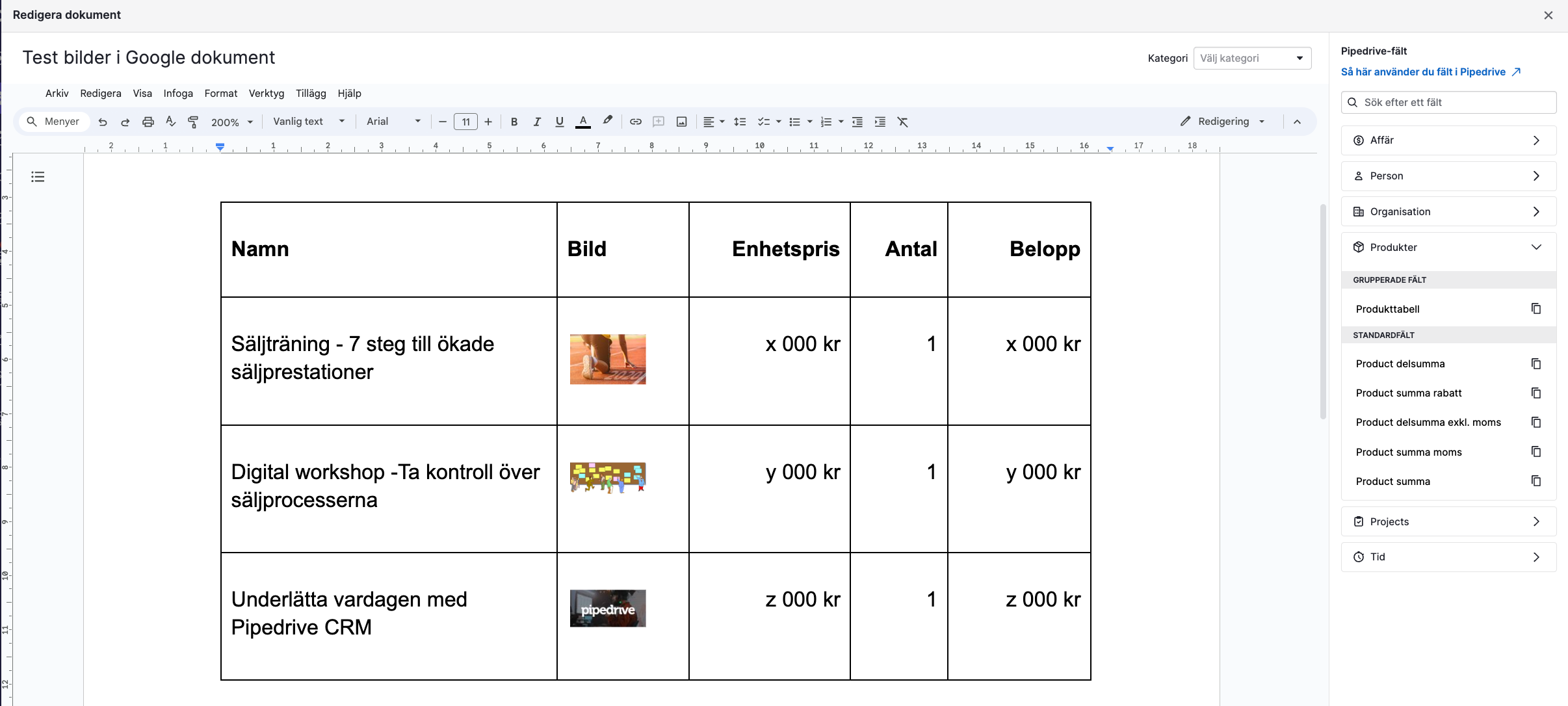The width and height of the screenshot is (1568, 706).
Task: Toggle bold formatting
Action: coord(514,122)
